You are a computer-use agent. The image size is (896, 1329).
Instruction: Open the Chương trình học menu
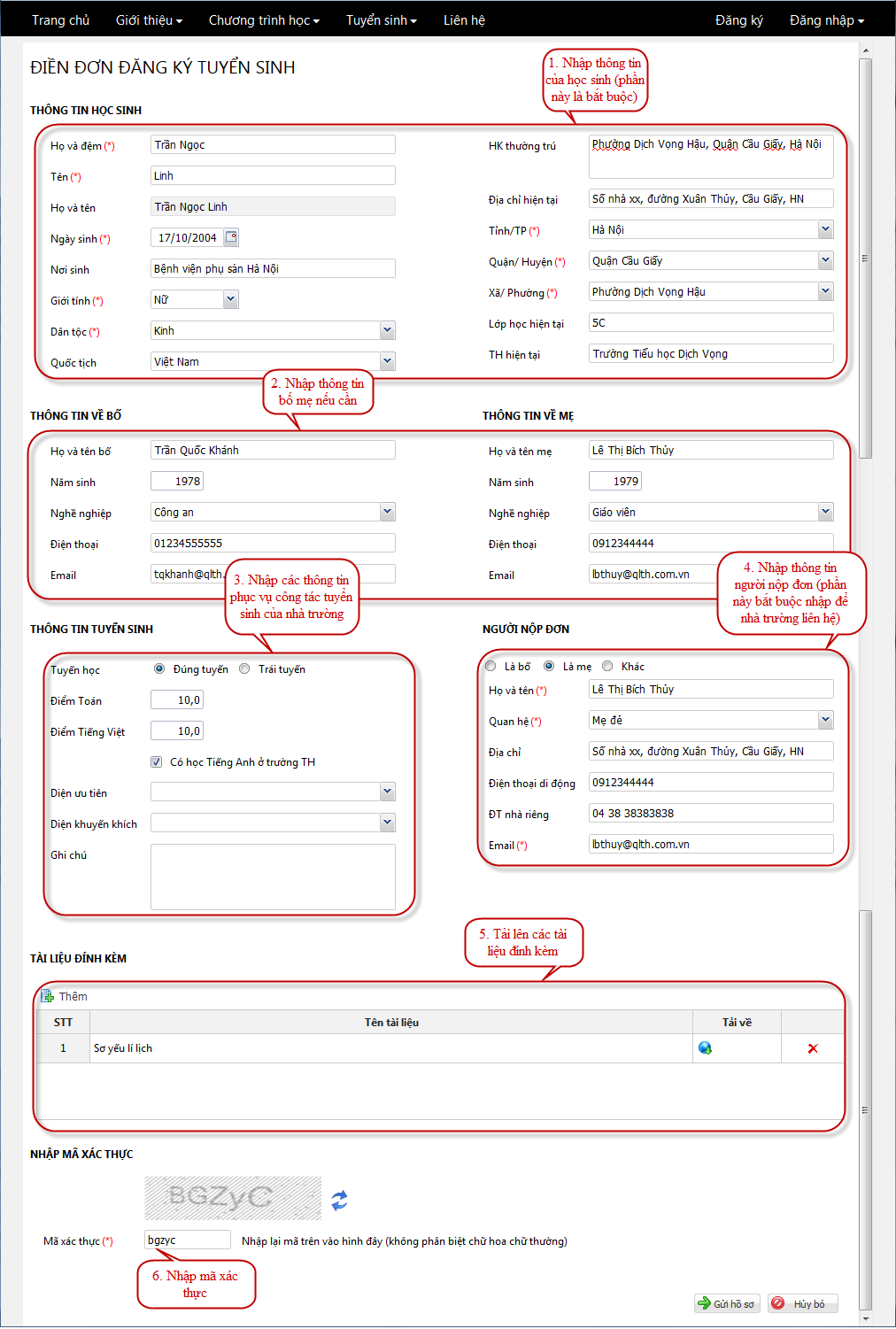tap(264, 19)
